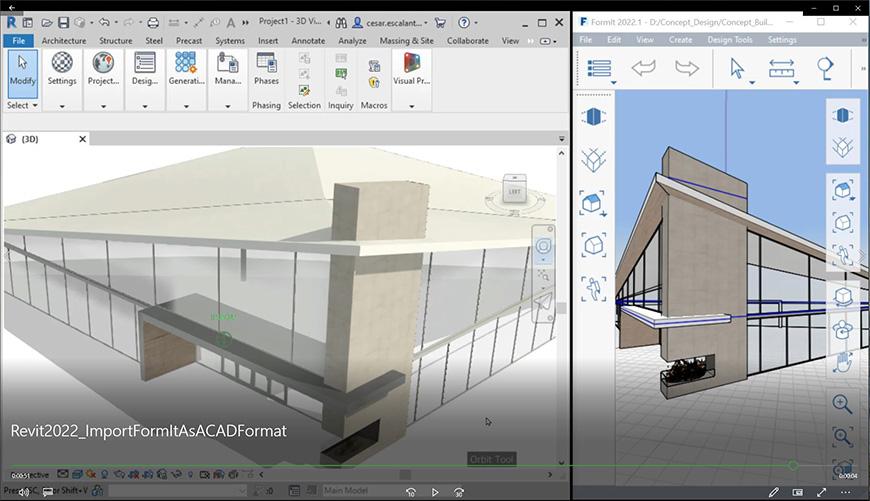Open the FormIt Create menu

click(x=680, y=40)
